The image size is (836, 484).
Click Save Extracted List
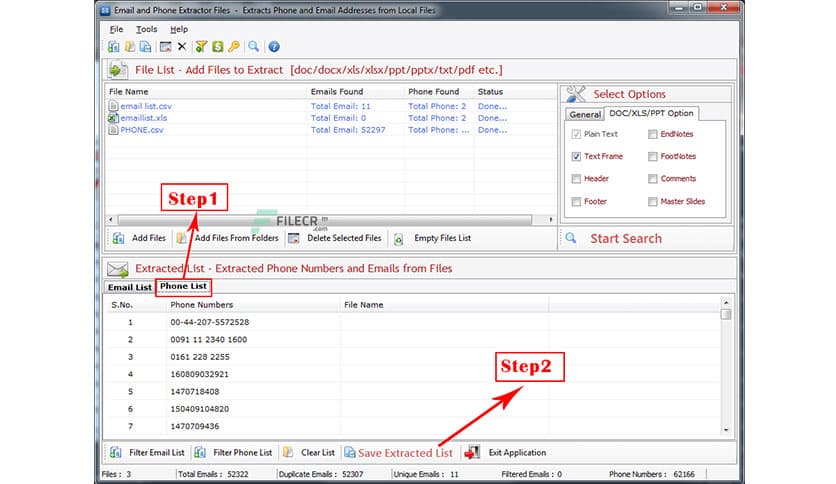398,453
